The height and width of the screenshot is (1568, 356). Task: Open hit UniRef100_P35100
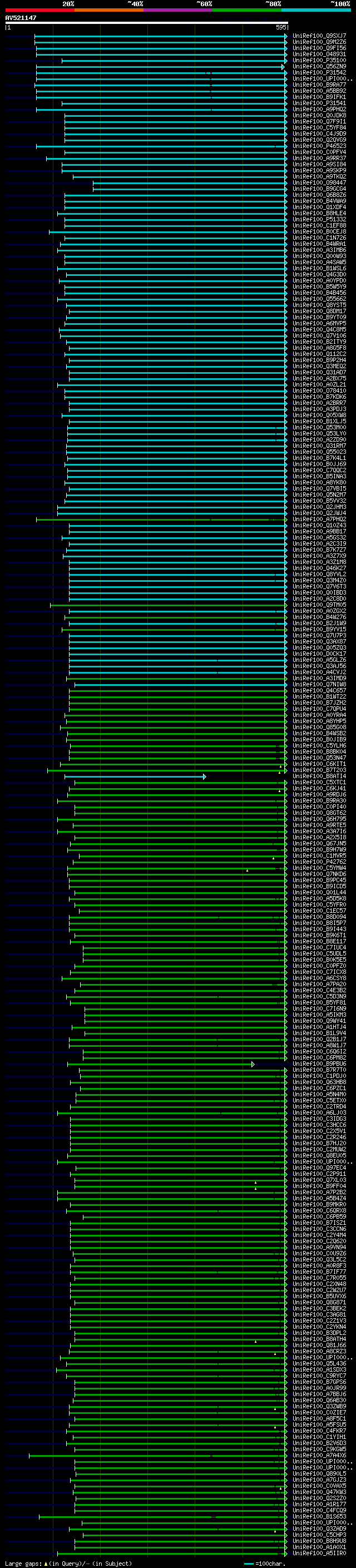tap(319, 60)
